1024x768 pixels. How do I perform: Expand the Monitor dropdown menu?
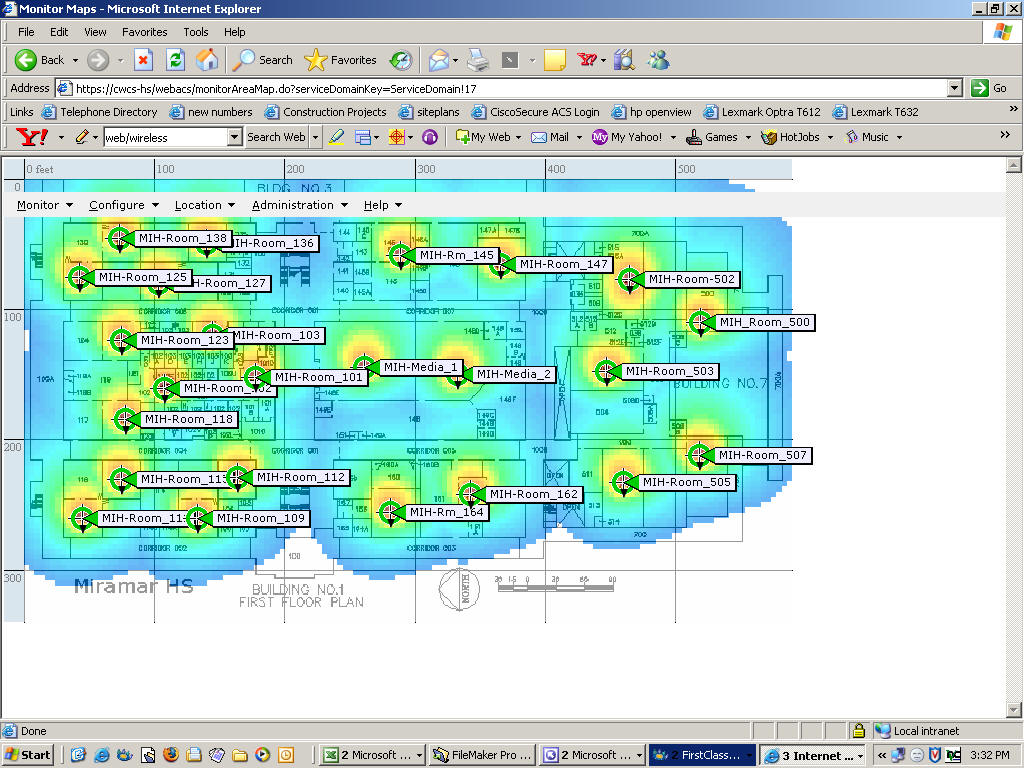click(x=44, y=205)
